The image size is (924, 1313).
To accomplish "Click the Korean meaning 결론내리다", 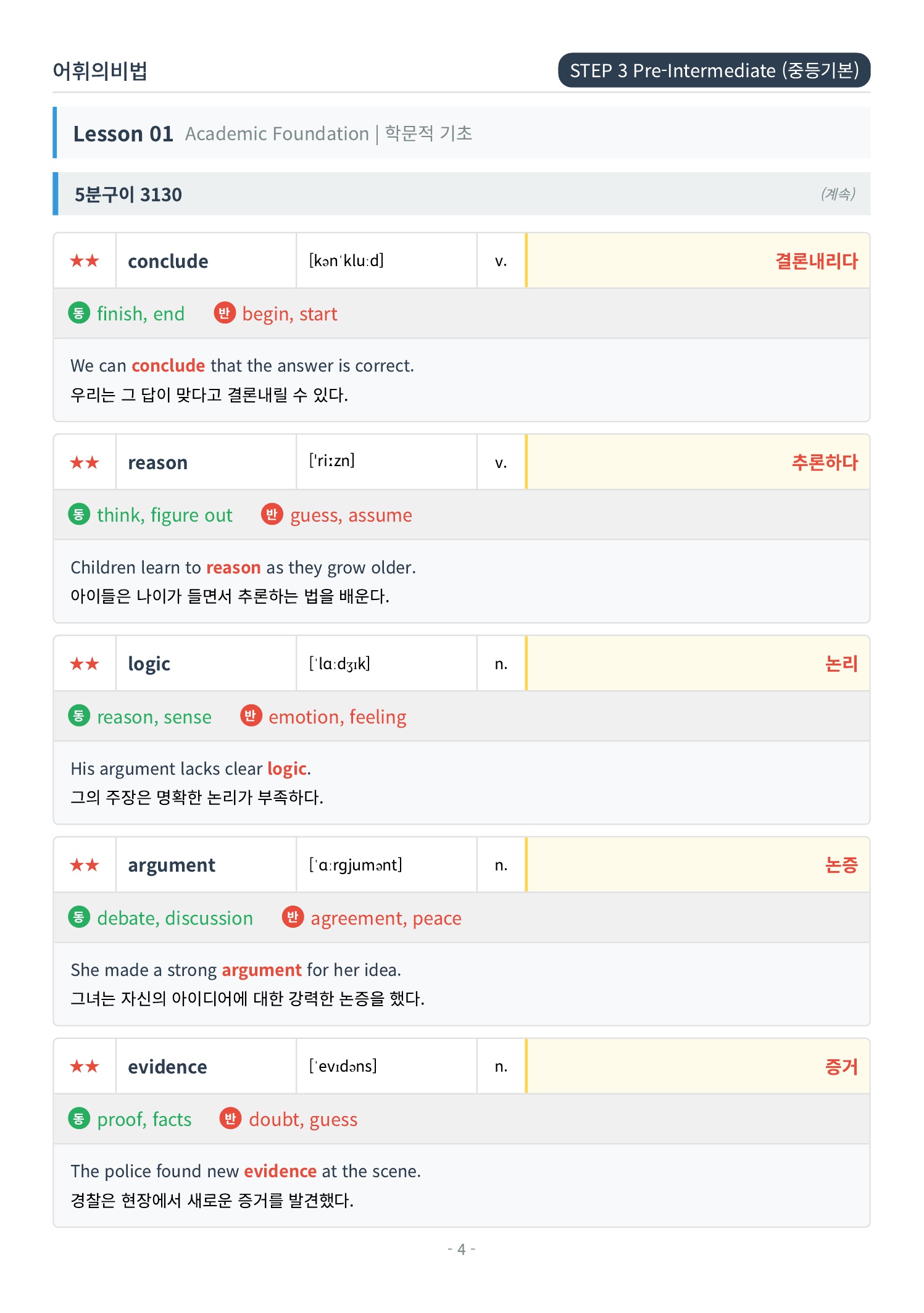I will pos(816,261).
